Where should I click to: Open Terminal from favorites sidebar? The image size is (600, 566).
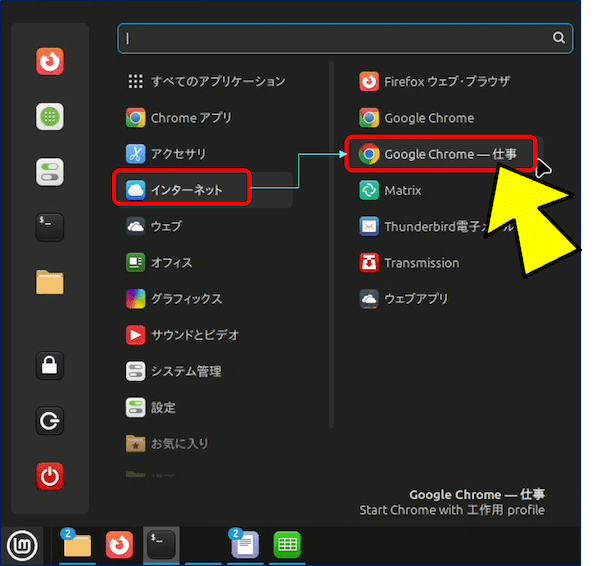[50, 227]
